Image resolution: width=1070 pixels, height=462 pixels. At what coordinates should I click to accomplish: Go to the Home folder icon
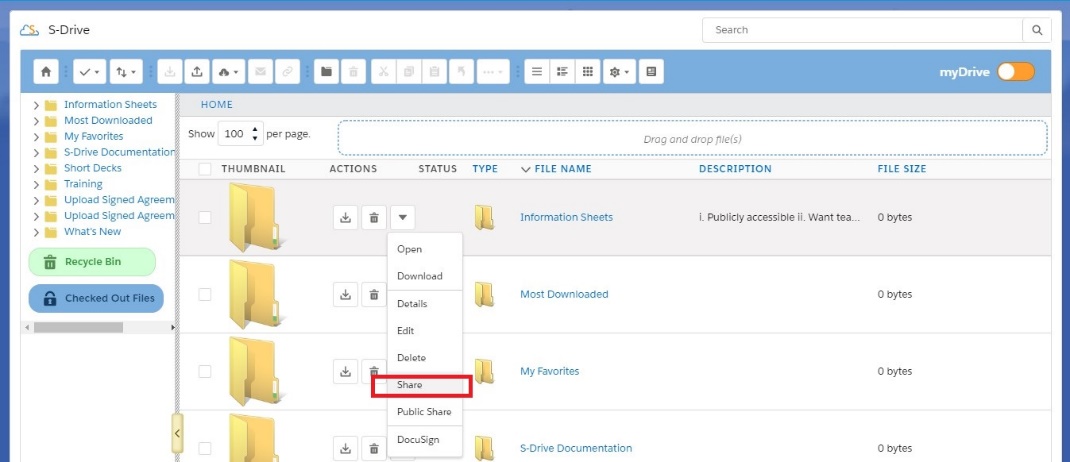coord(46,72)
